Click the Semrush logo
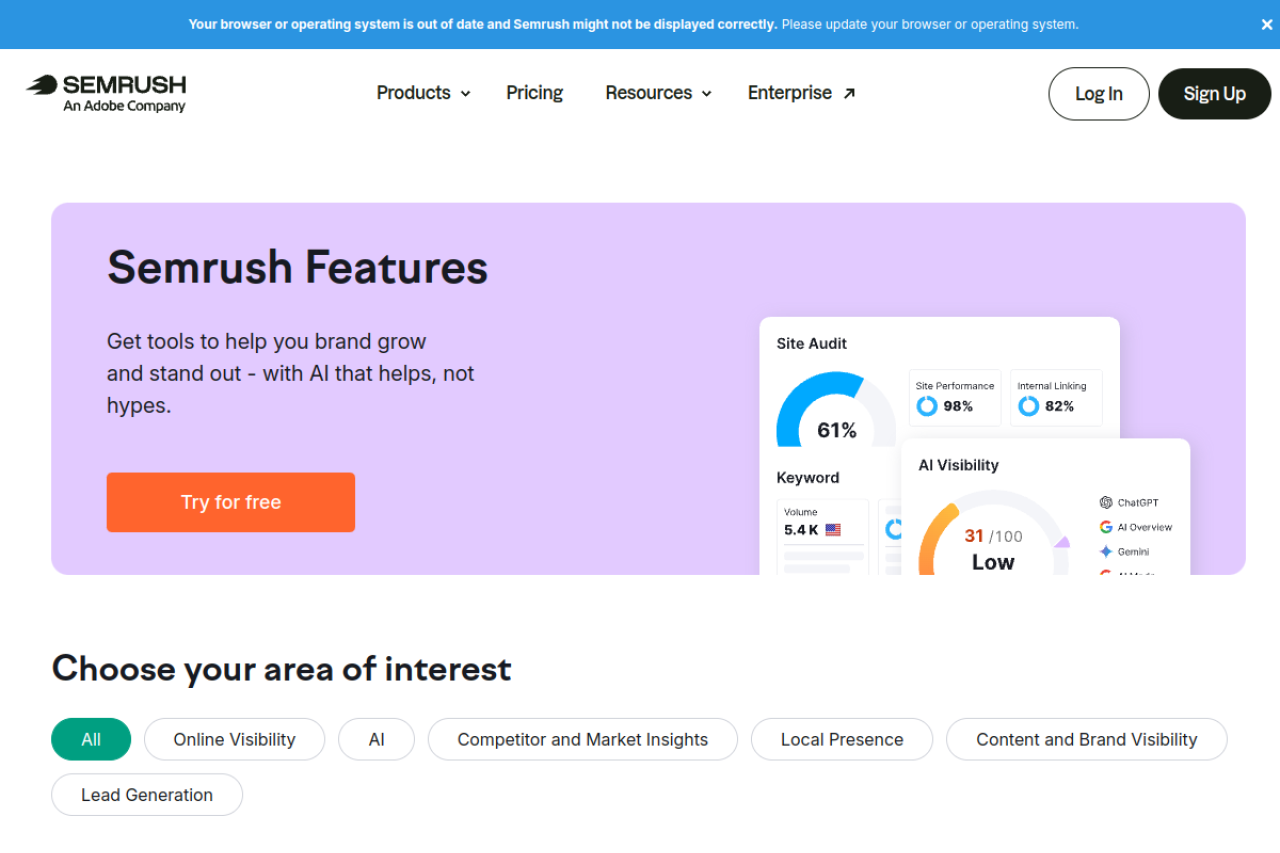Screen dimensions: 1280x853 [x=106, y=93]
